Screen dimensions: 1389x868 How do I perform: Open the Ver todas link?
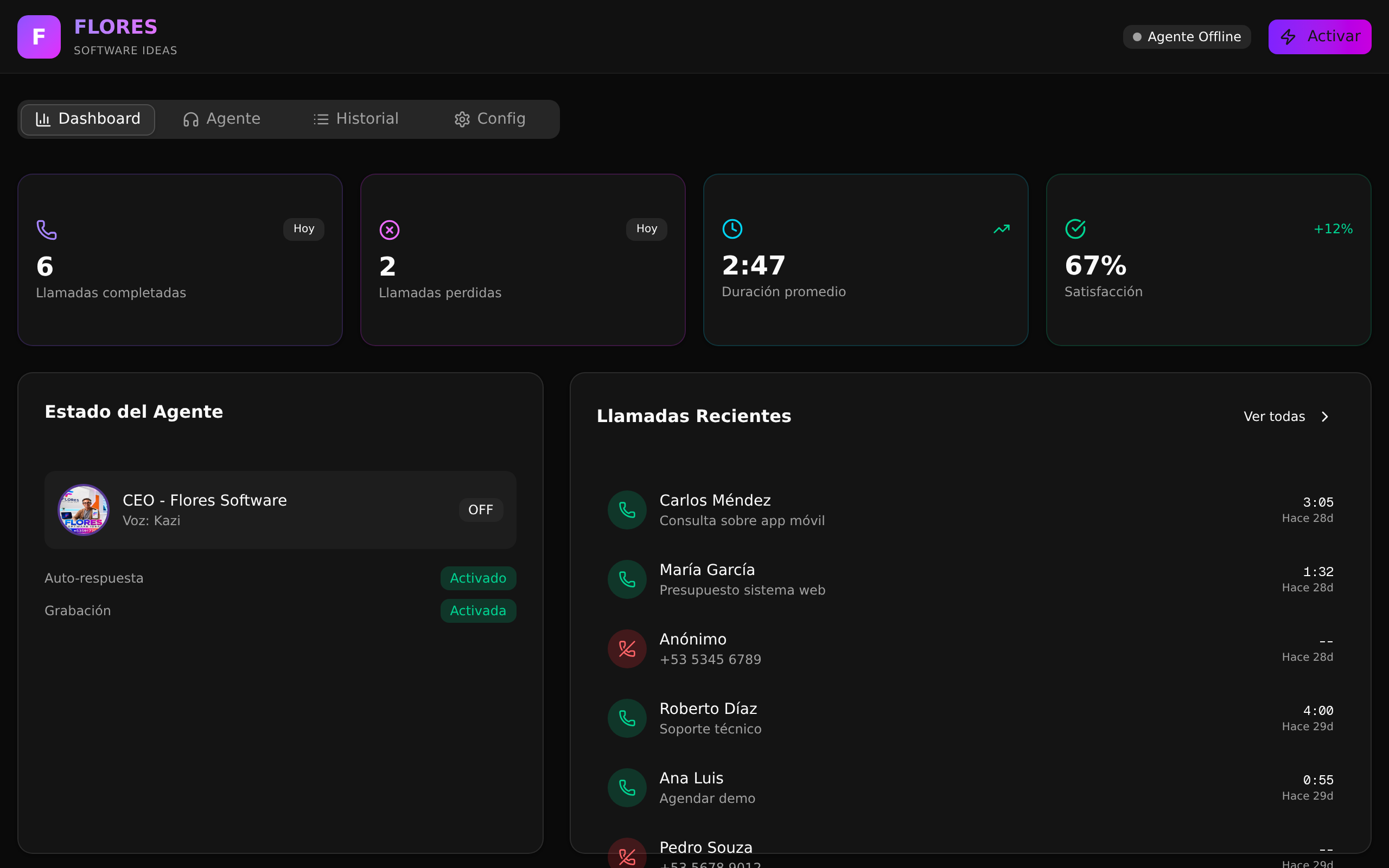(x=1286, y=417)
